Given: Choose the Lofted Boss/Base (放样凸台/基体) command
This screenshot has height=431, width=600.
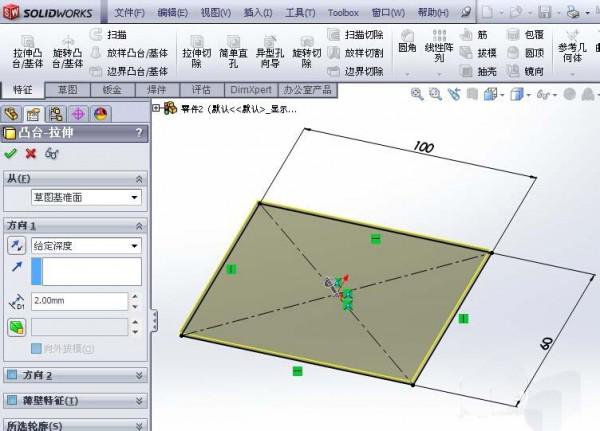Looking at the screenshot, I should (129, 53).
